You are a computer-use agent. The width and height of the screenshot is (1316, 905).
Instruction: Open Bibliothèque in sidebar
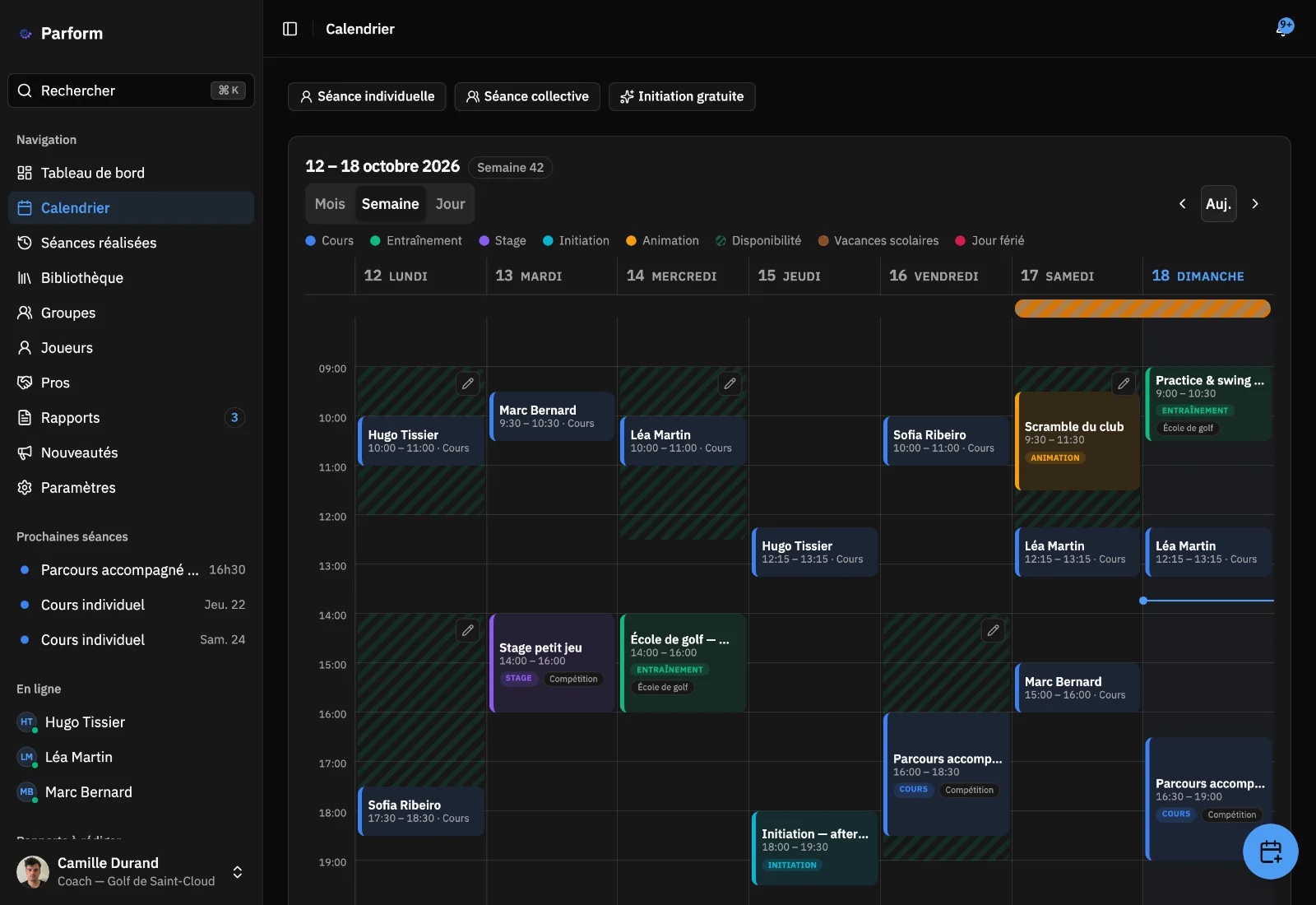(132, 278)
